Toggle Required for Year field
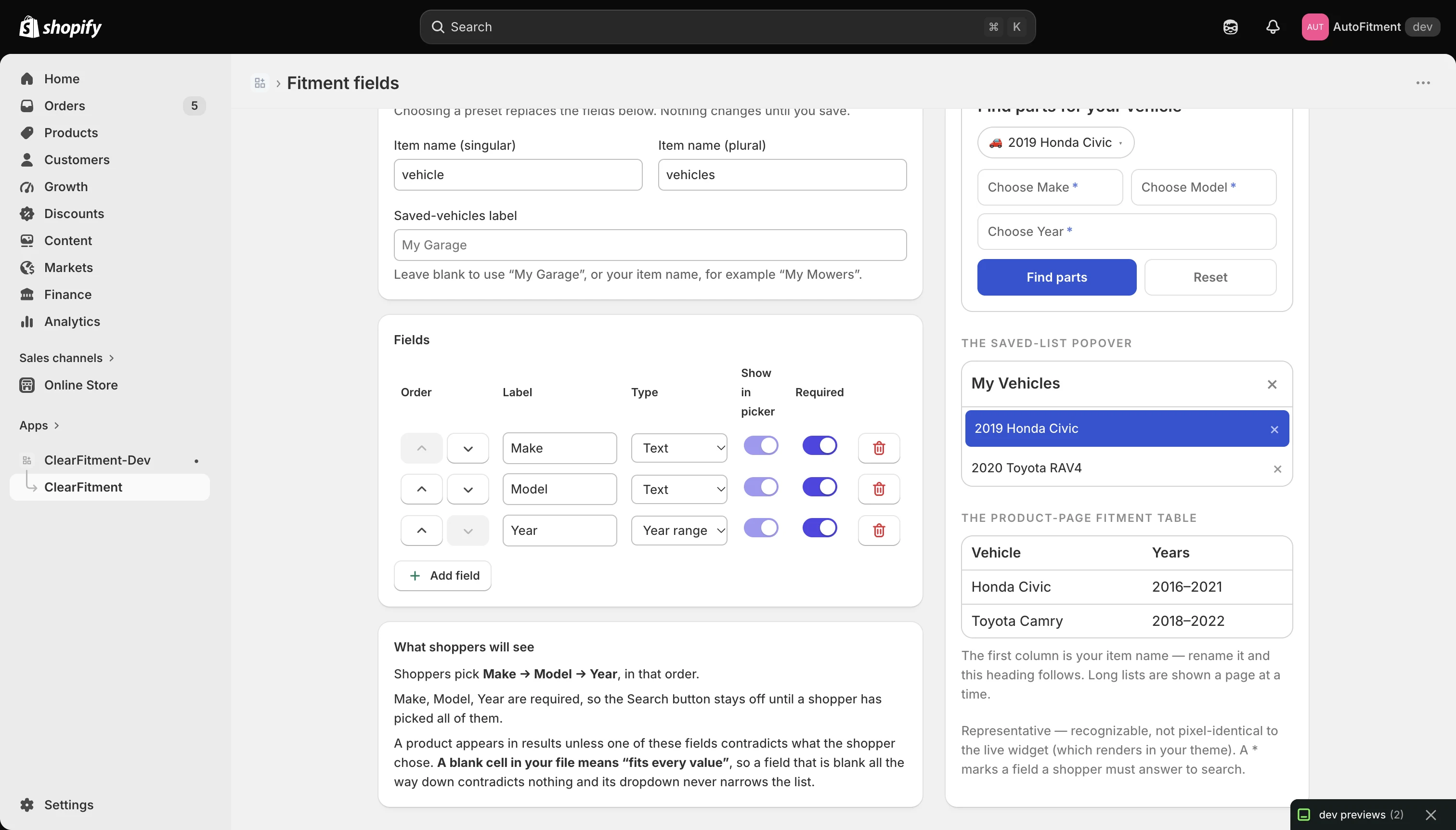Screen dimensions: 1456x830 (819, 528)
